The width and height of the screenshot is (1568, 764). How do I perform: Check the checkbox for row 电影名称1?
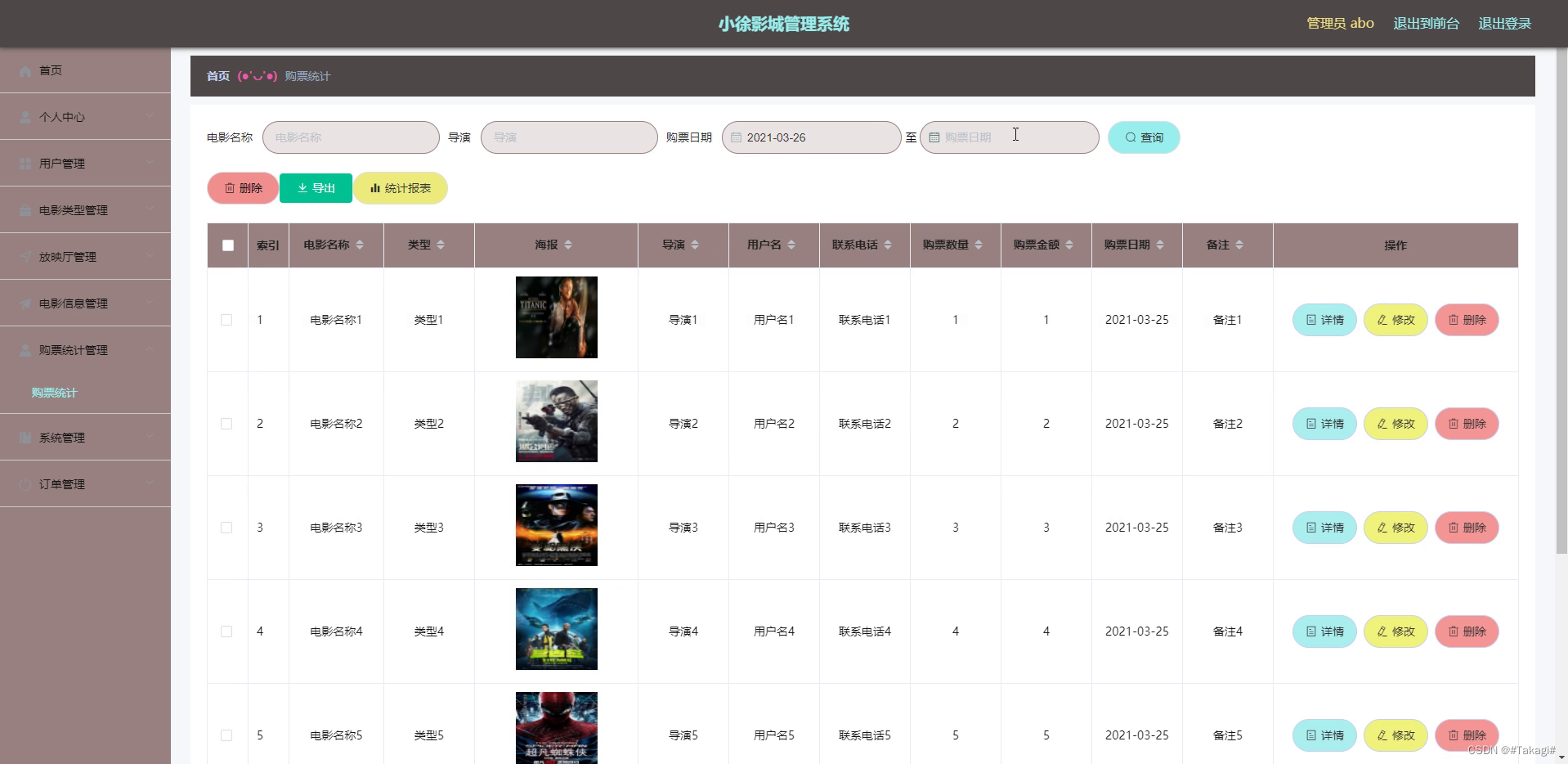click(x=227, y=320)
